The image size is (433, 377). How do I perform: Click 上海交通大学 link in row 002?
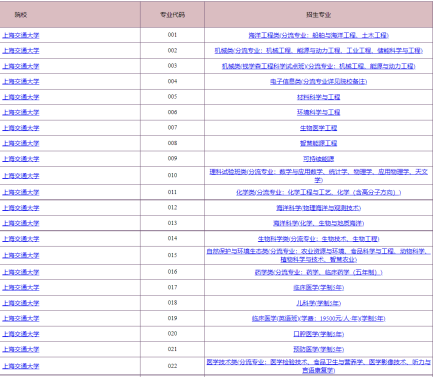point(21,51)
